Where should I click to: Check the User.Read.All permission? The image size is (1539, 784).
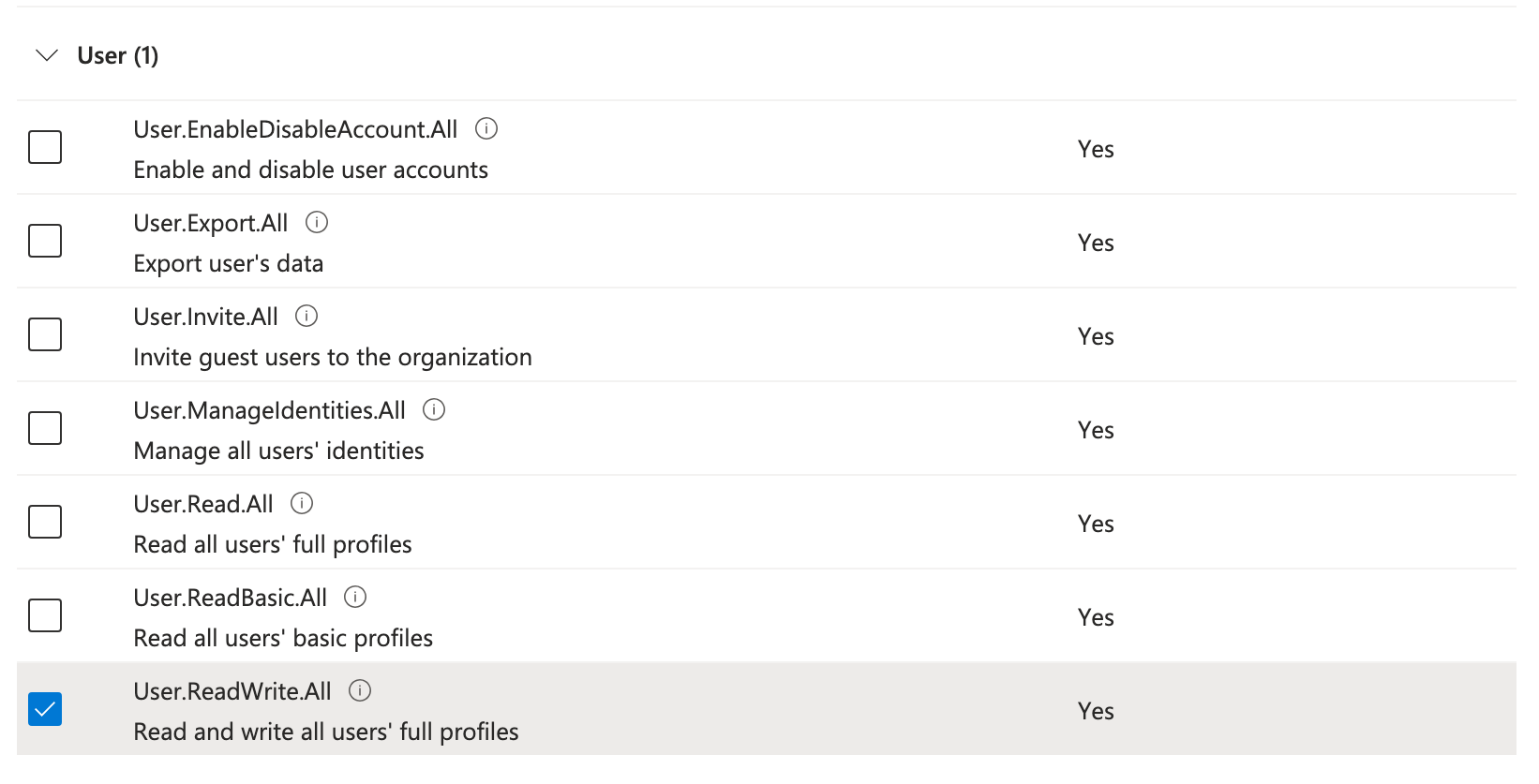pyautogui.click(x=45, y=522)
